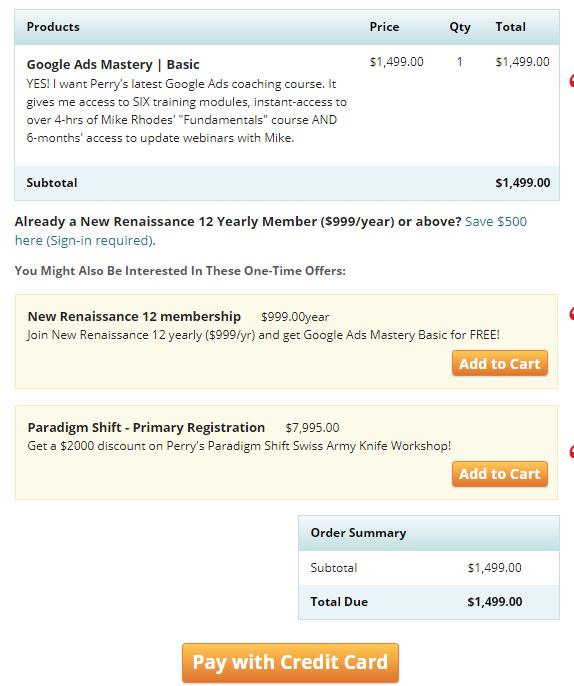Open the Save $500 sign-in link
Image resolution: width=574 pixels, height=686 pixels.
click(271, 231)
